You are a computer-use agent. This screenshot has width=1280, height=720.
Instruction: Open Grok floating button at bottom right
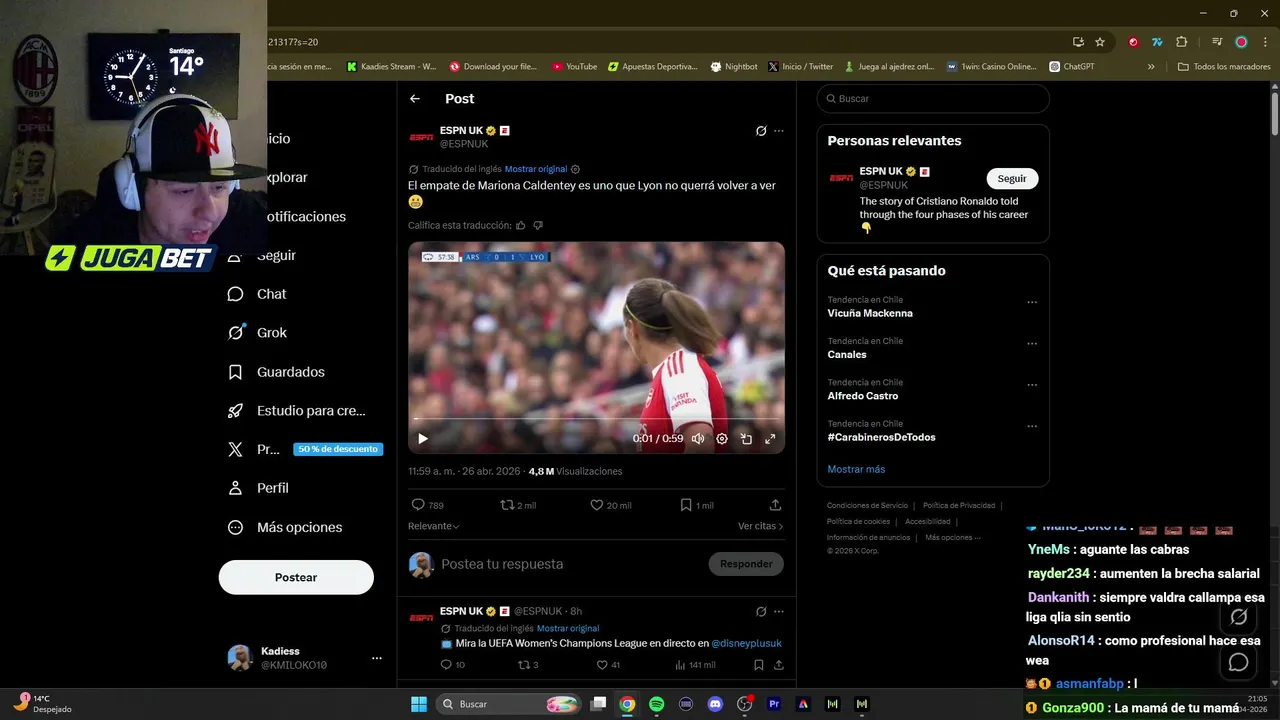click(1239, 617)
